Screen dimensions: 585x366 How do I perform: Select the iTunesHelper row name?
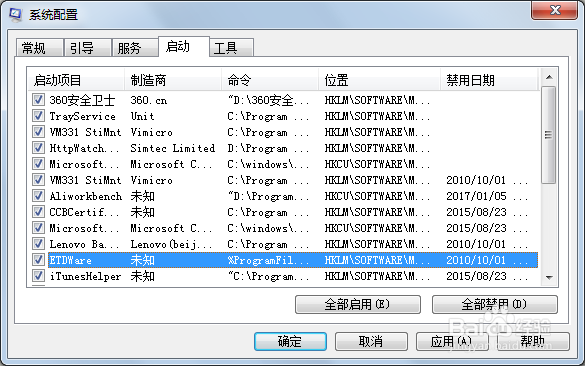click(x=85, y=276)
